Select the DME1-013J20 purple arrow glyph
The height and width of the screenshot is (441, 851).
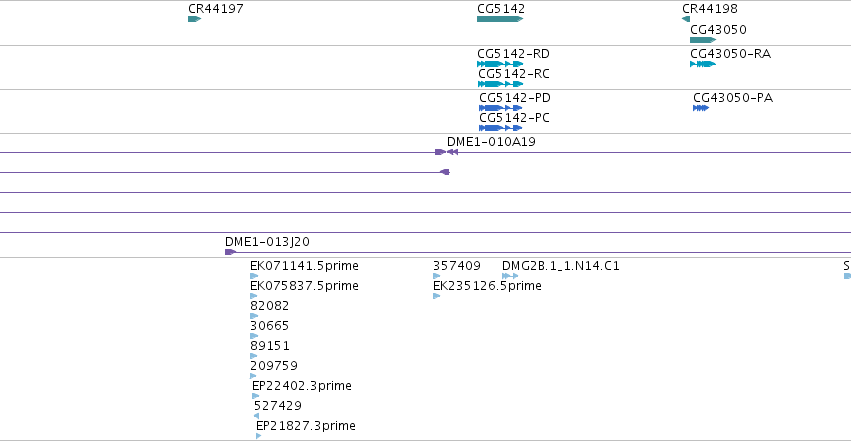230,252
